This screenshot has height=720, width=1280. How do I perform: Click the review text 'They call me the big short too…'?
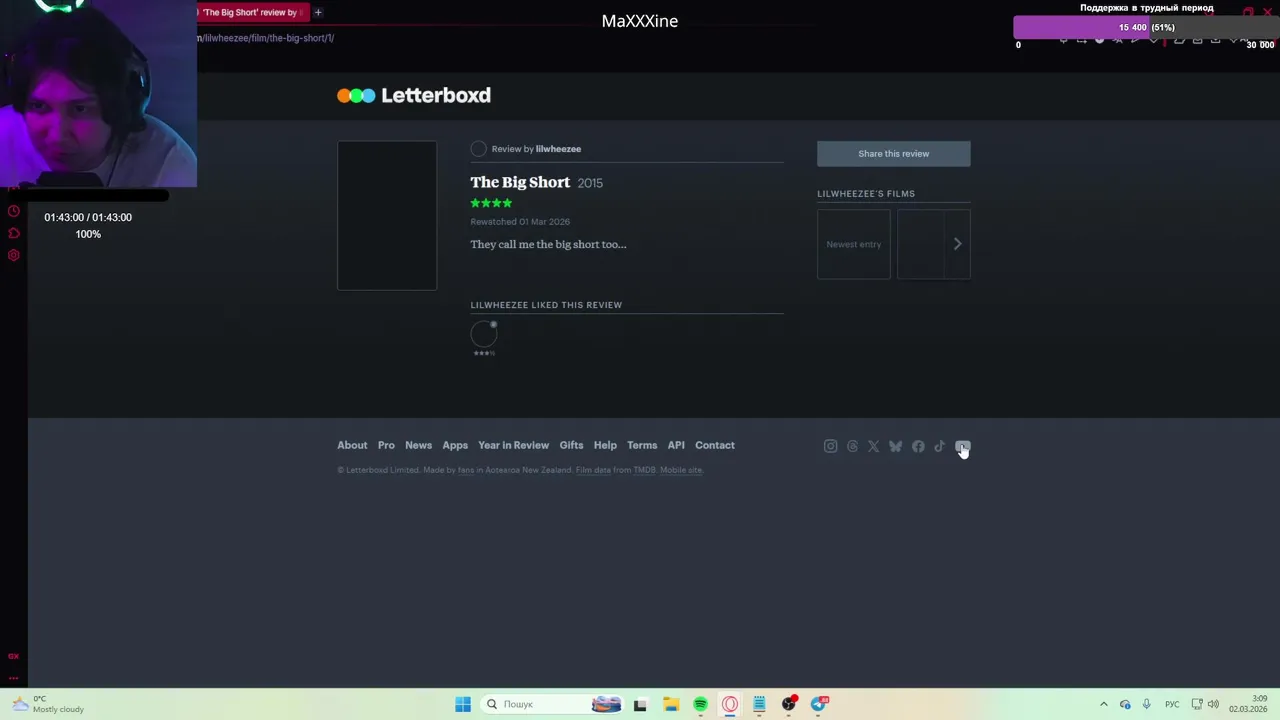(548, 244)
